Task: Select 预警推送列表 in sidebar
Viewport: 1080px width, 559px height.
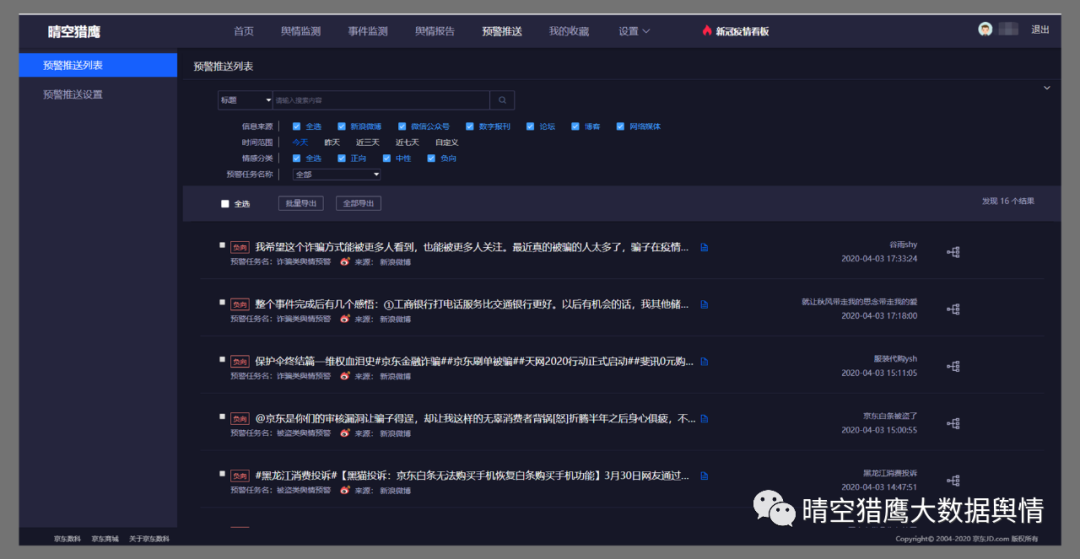Action: point(98,65)
